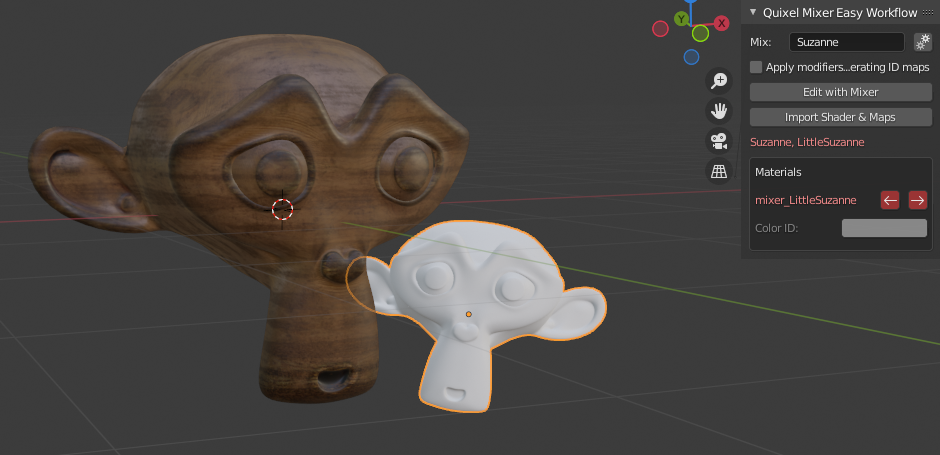
Task: Click the zoom view magnifier icon
Action: [719, 81]
